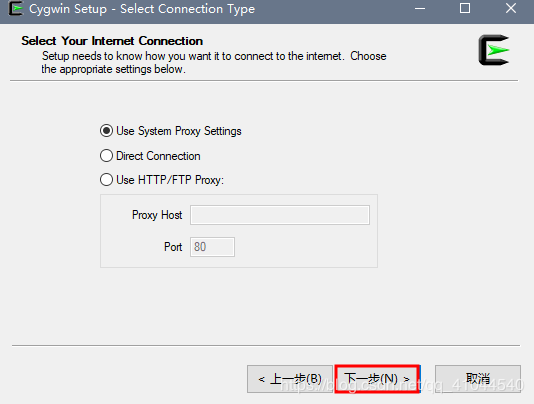Maximize the Cygwin Setup window
Image resolution: width=534 pixels, height=404 pixels.
tap(465, 8)
